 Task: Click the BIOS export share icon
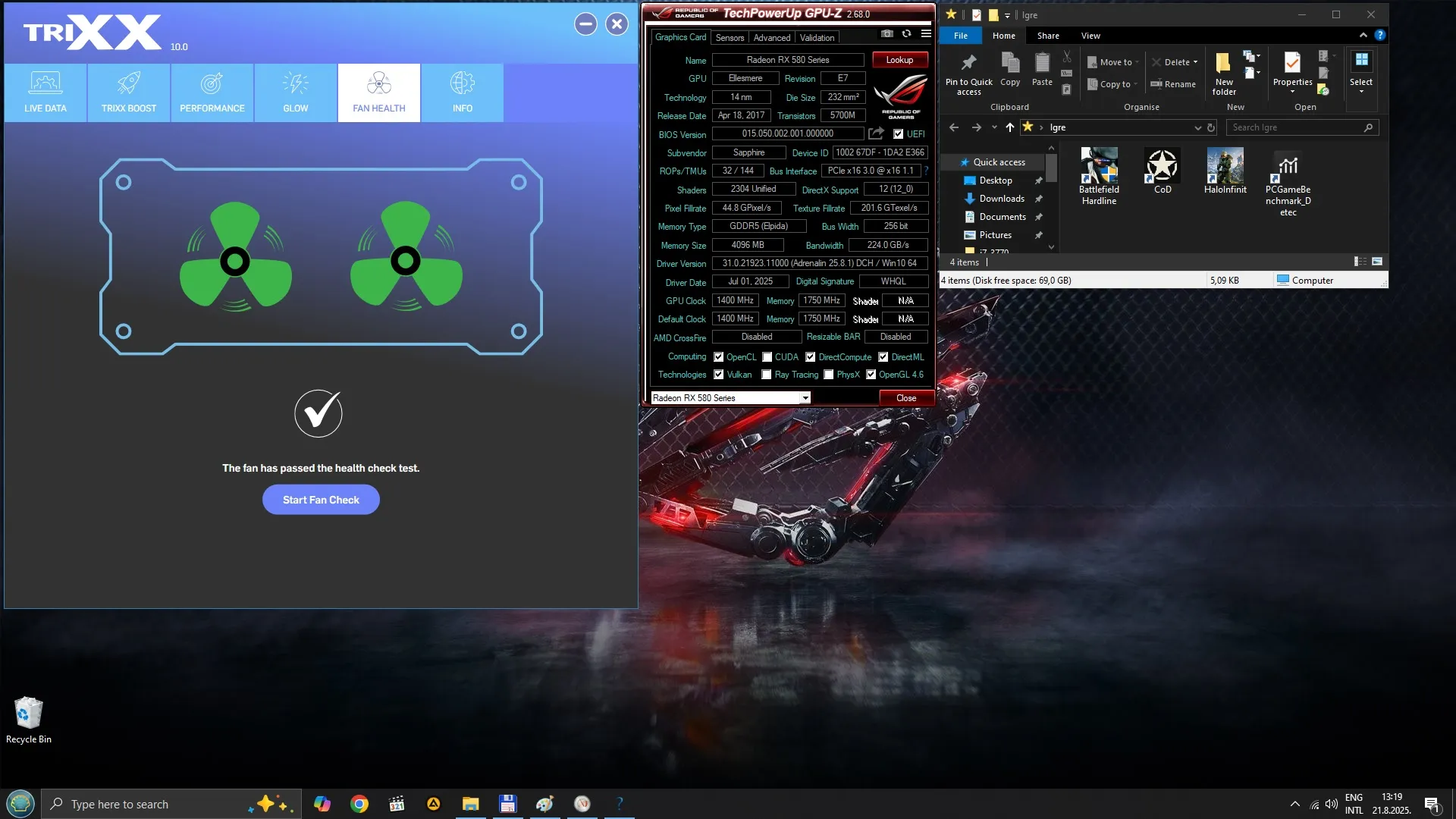876,133
